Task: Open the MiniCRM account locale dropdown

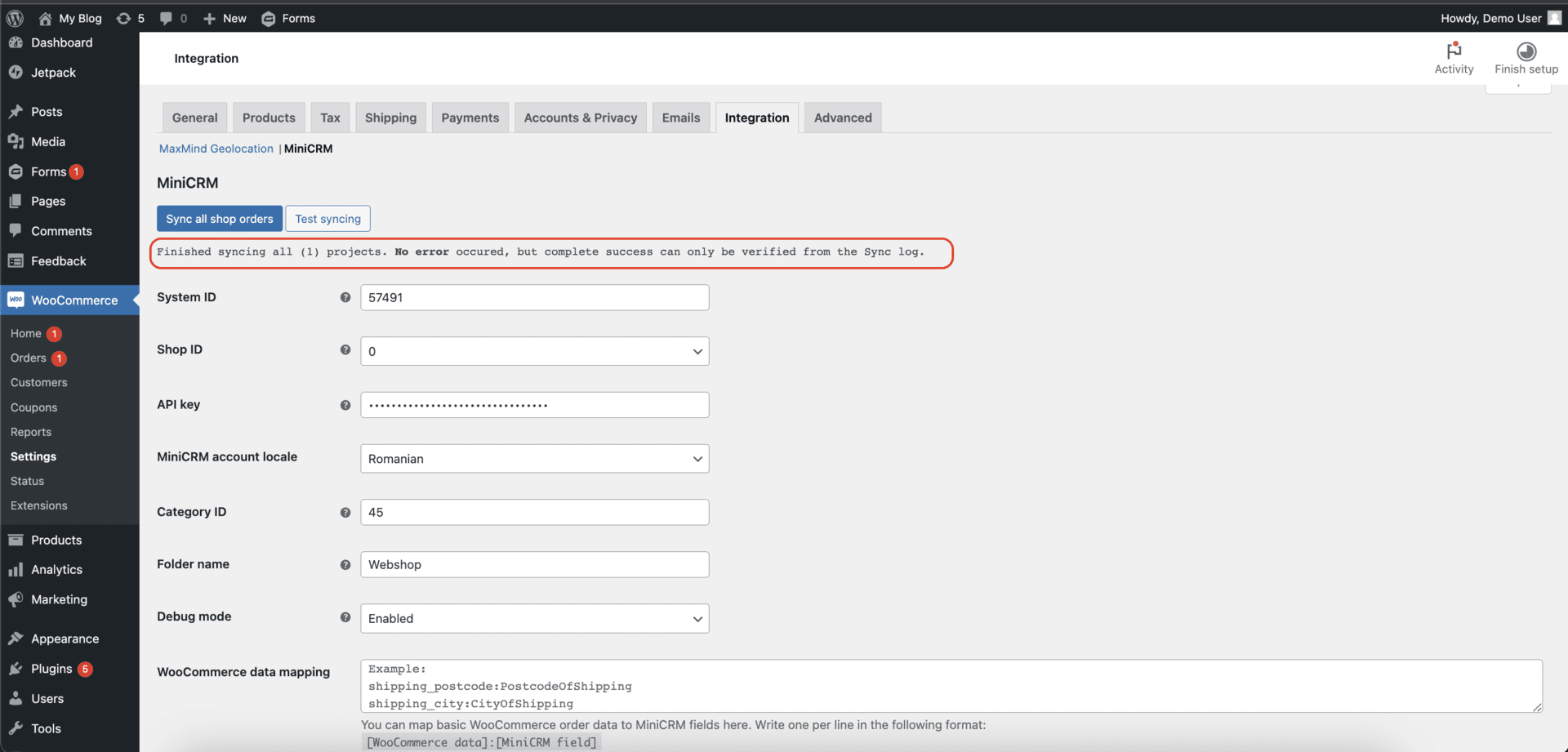Action: click(535, 459)
